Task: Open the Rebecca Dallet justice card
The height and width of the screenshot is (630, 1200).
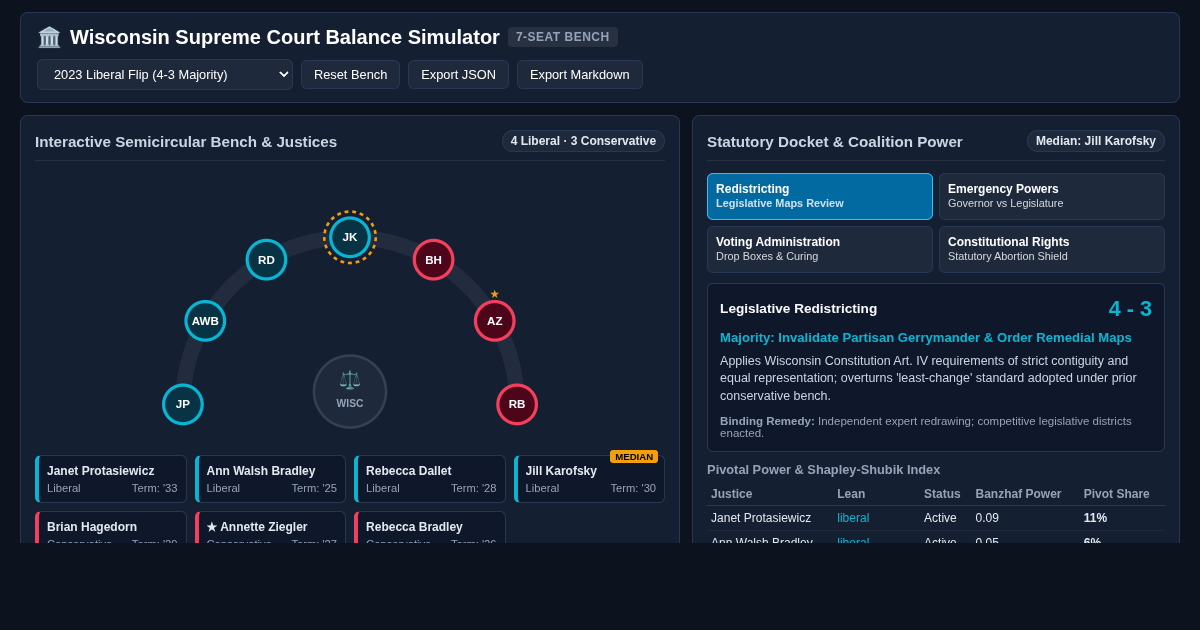Action: 430,479
